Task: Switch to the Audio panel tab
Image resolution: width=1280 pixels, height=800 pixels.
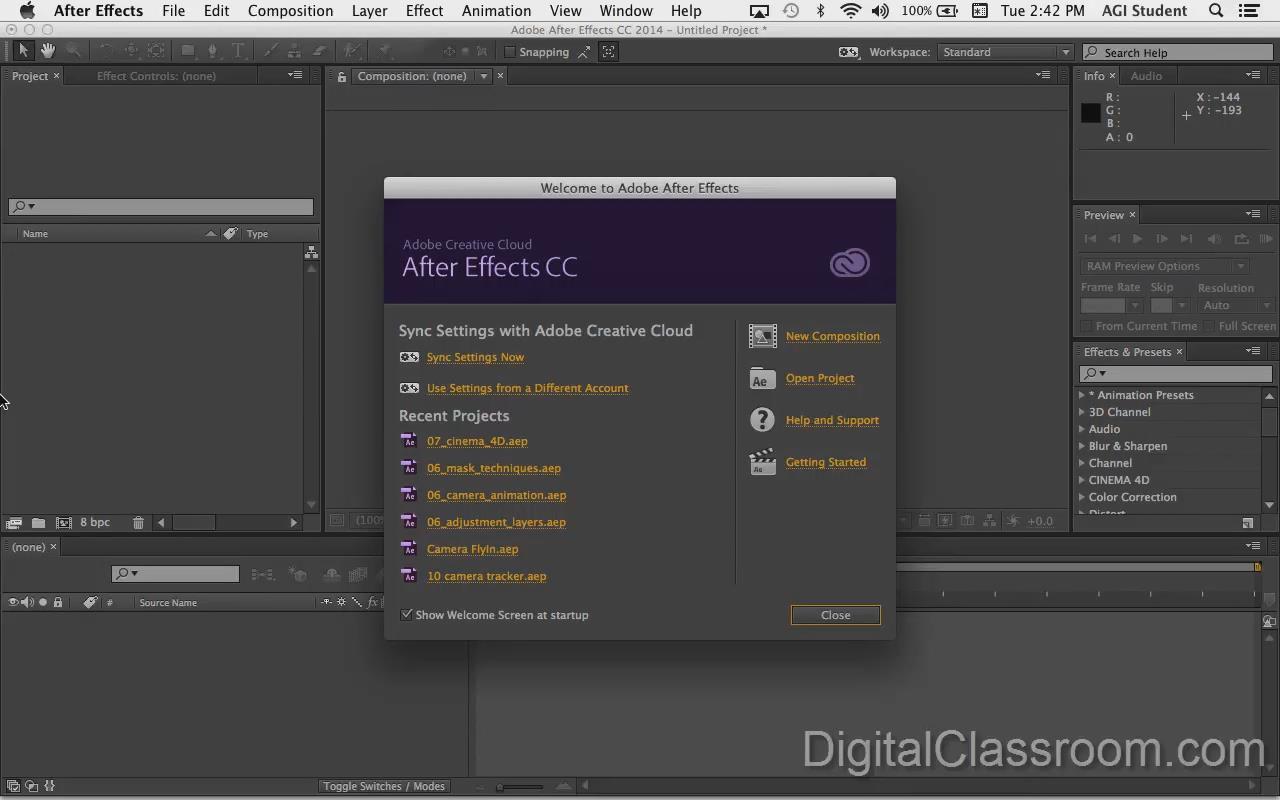Action: click(1146, 76)
